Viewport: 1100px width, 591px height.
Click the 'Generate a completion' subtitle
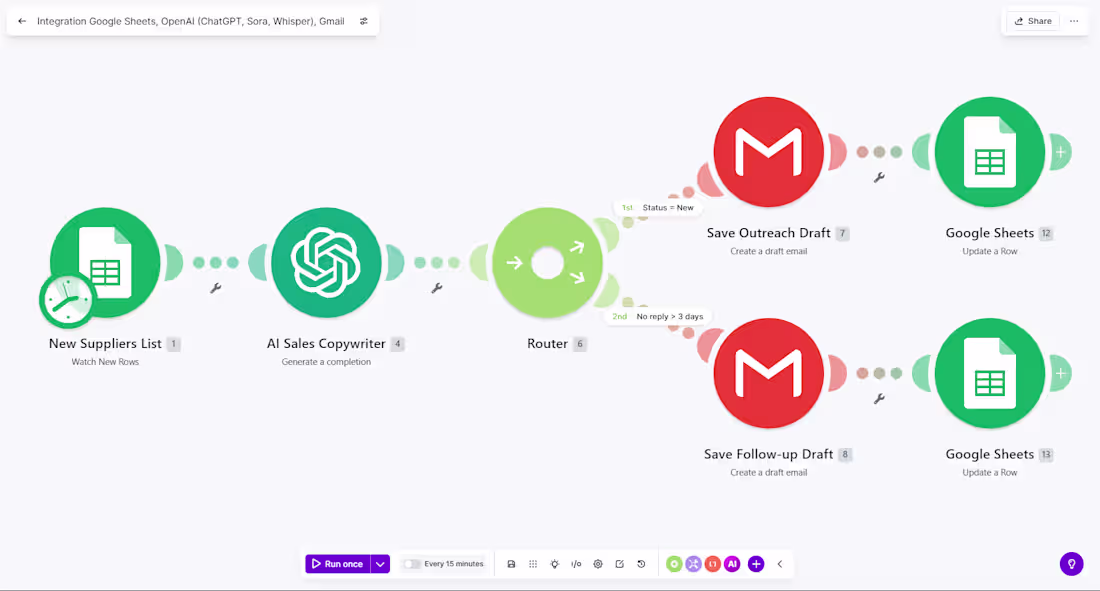coord(326,361)
